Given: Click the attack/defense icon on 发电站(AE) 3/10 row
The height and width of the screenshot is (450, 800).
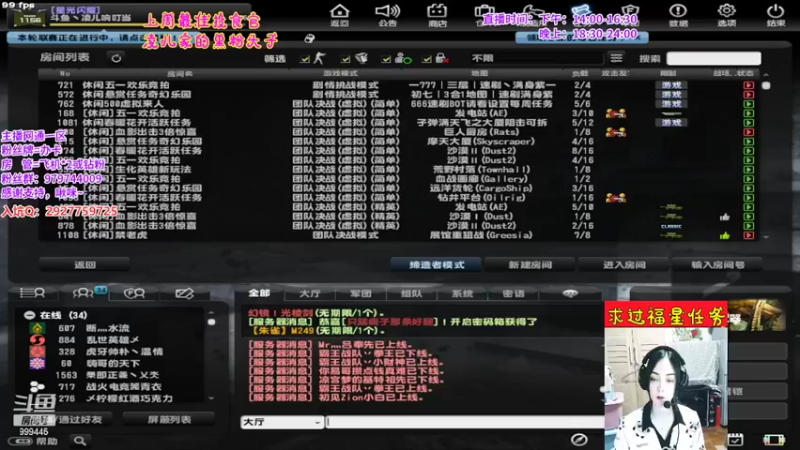Looking at the screenshot, I should tap(615, 113).
